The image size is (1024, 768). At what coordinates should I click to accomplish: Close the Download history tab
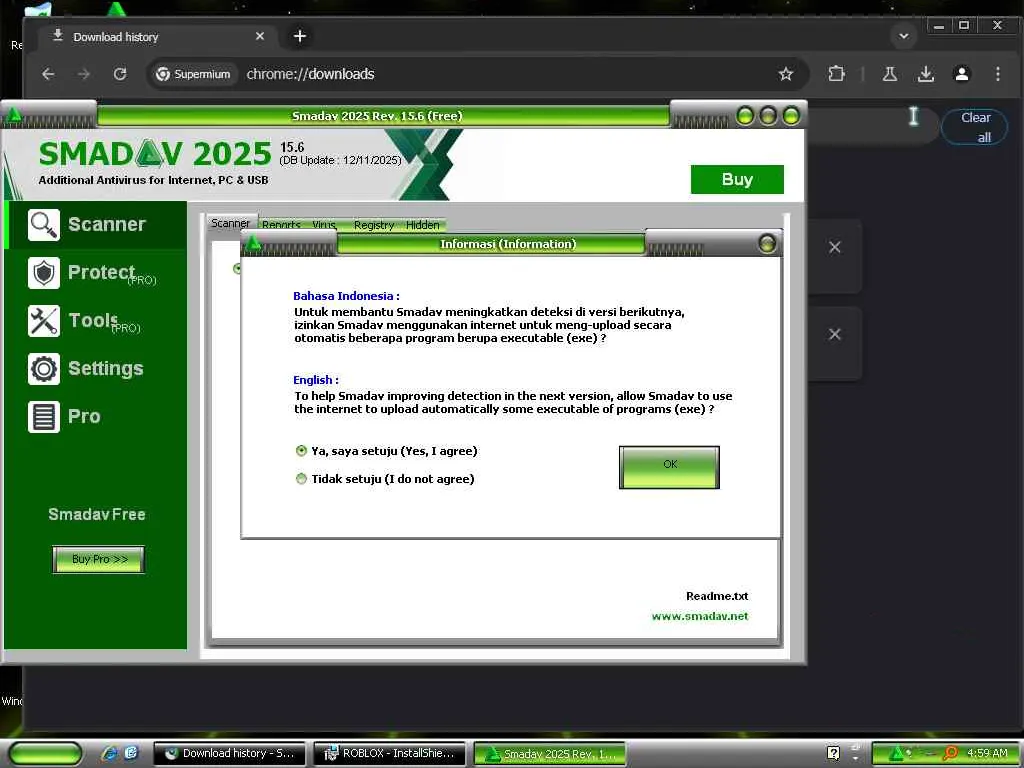(260, 36)
